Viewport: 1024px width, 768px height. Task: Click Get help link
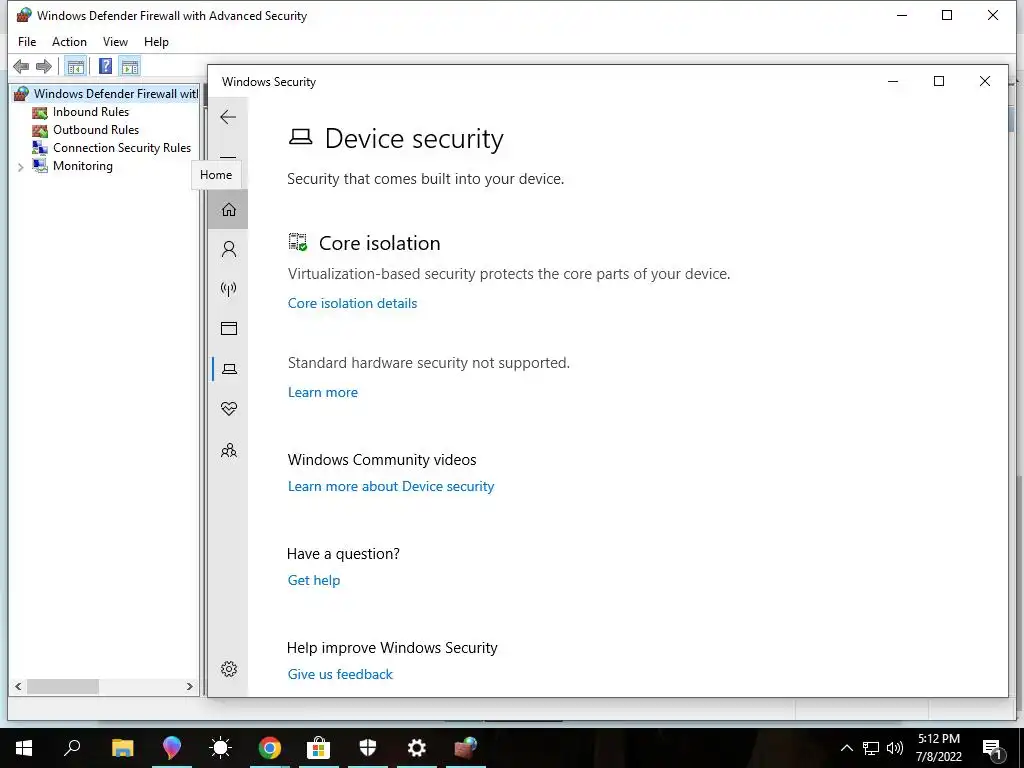[x=313, y=581]
